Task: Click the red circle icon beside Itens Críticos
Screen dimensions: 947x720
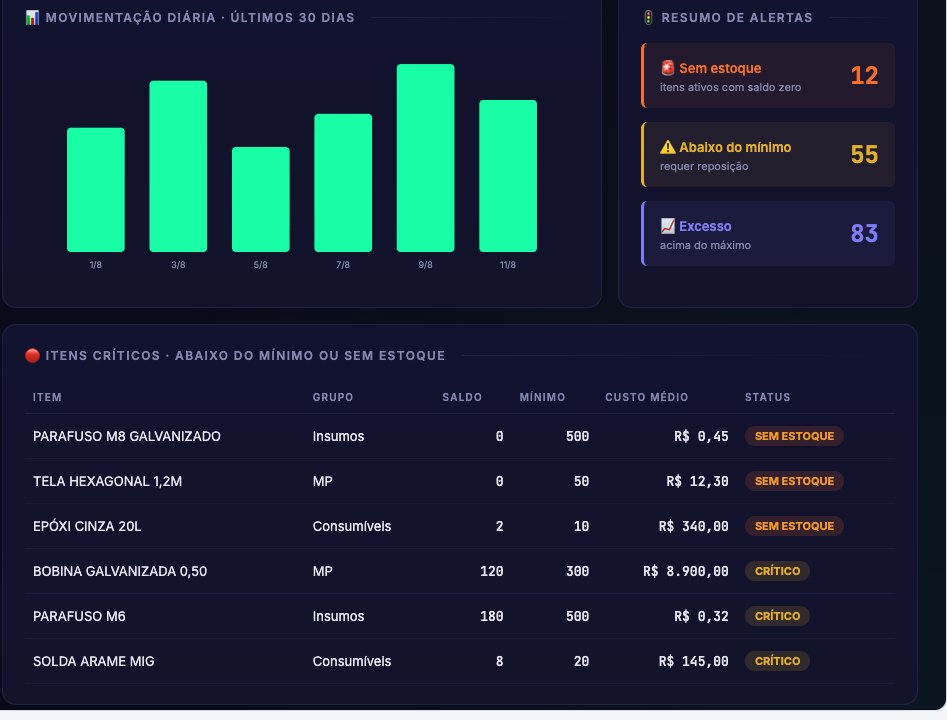Action: pos(33,355)
